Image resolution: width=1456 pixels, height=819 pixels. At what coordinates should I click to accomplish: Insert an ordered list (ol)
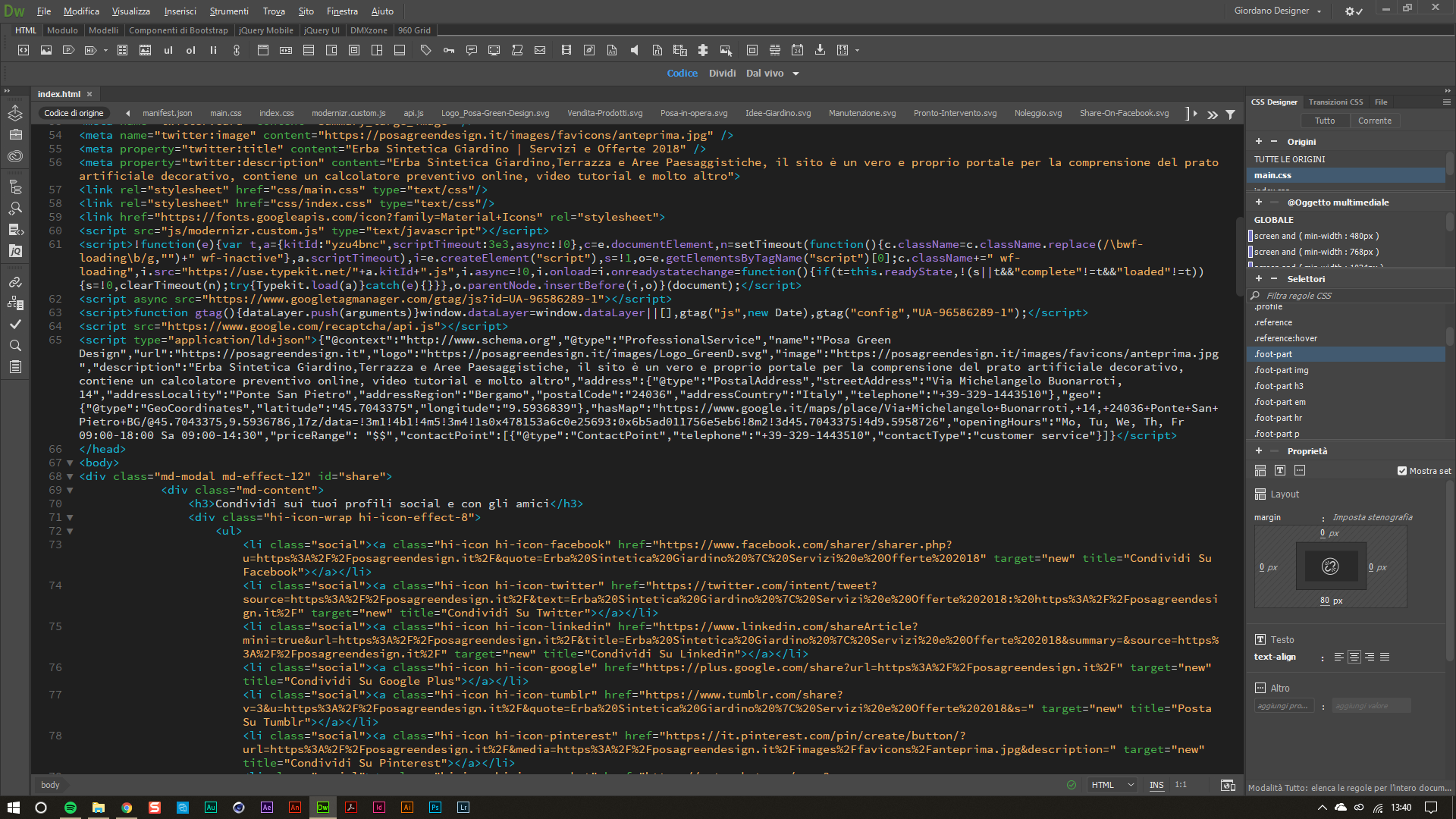coord(191,50)
